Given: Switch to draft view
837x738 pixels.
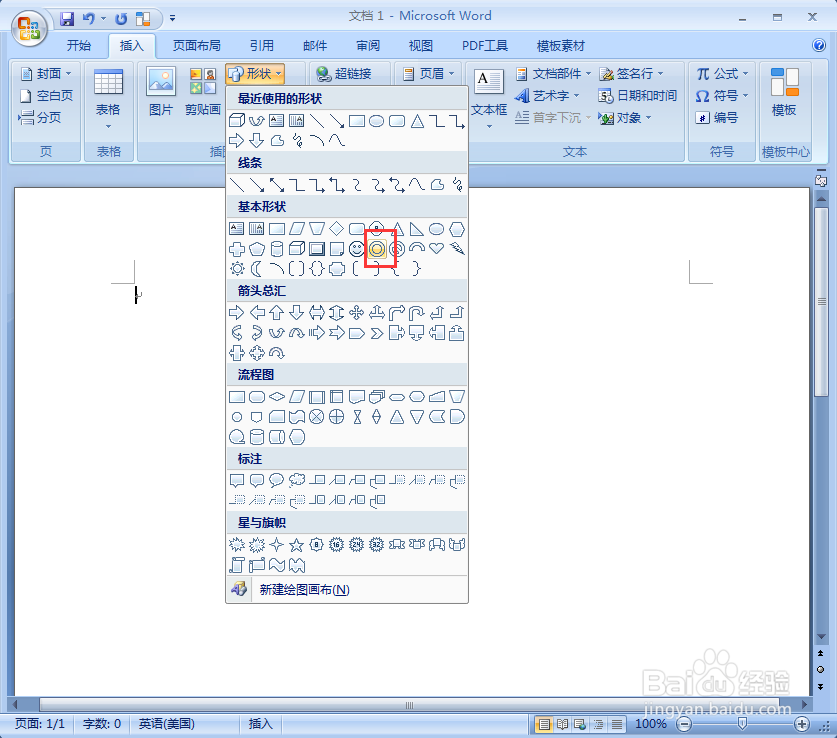Looking at the screenshot, I should pos(617,724).
